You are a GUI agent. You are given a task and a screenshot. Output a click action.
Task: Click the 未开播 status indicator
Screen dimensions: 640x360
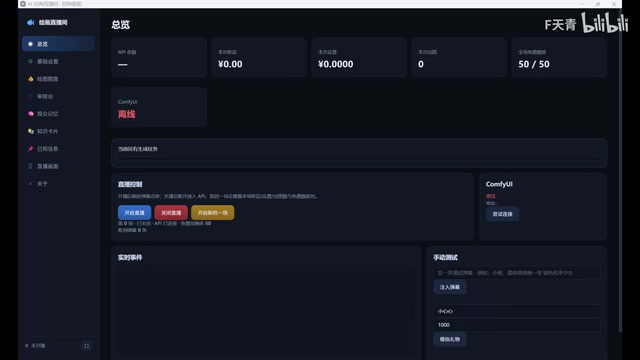(36, 346)
